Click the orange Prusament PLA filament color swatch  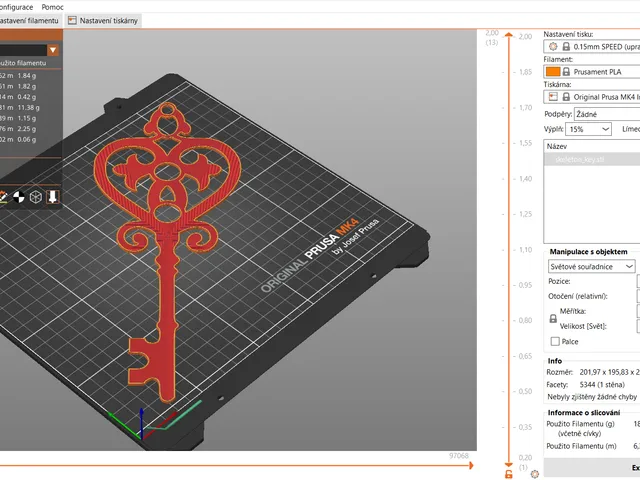[553, 72]
